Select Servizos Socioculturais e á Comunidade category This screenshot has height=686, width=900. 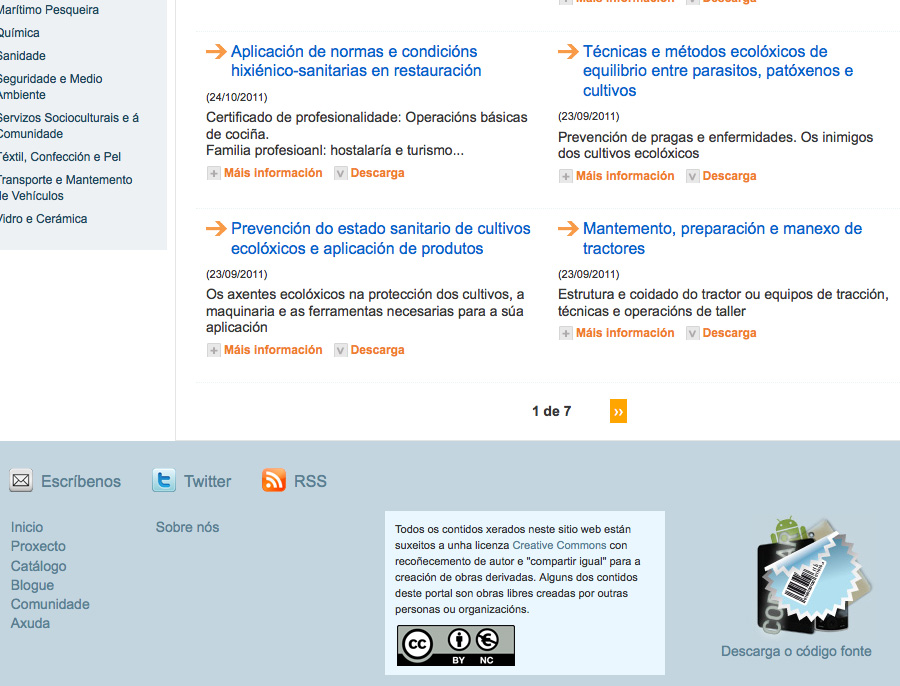pos(69,126)
